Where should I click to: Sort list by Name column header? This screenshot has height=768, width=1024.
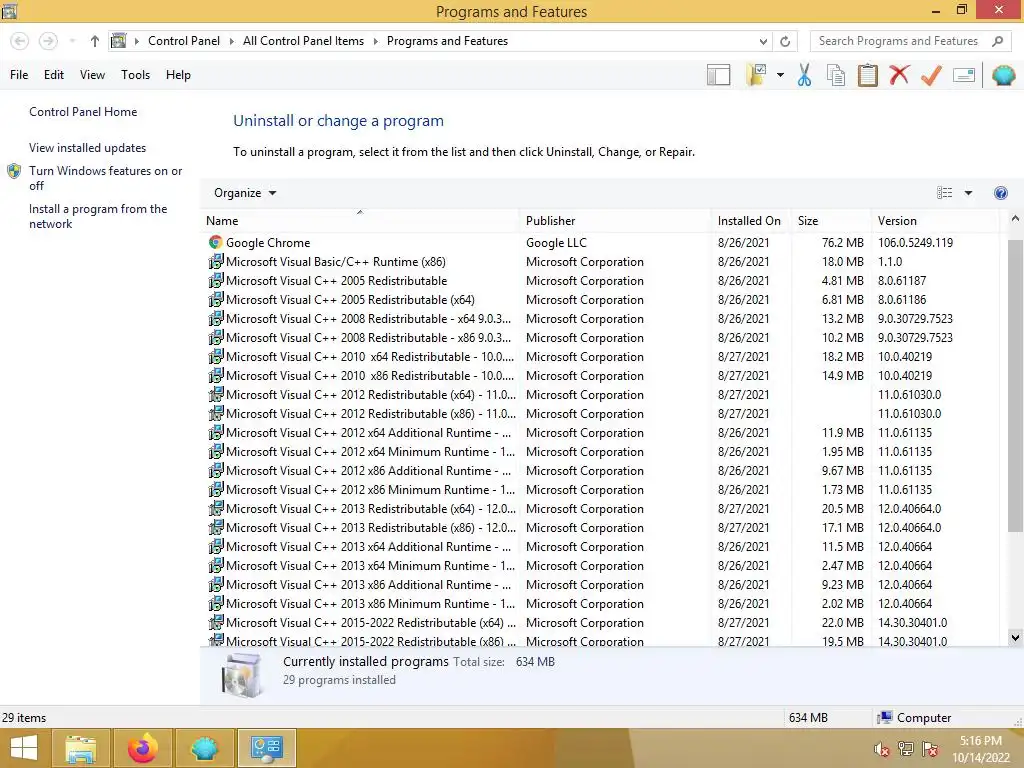click(x=360, y=221)
